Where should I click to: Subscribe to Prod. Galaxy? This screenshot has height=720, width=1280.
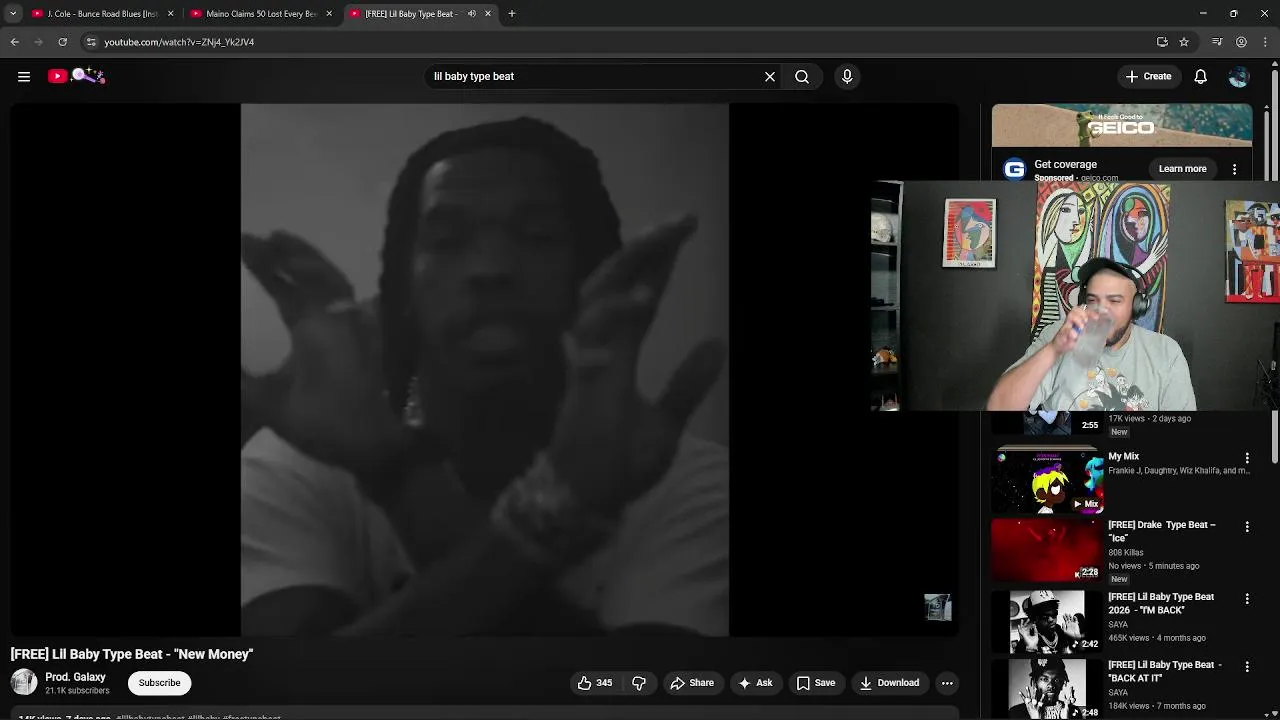160,683
